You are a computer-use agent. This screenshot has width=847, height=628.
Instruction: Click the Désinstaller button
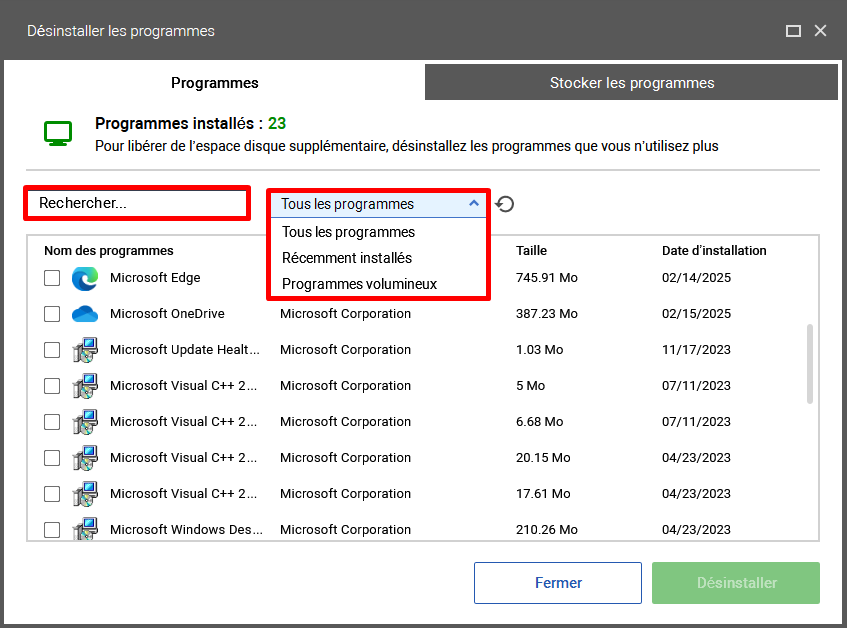tap(736, 583)
